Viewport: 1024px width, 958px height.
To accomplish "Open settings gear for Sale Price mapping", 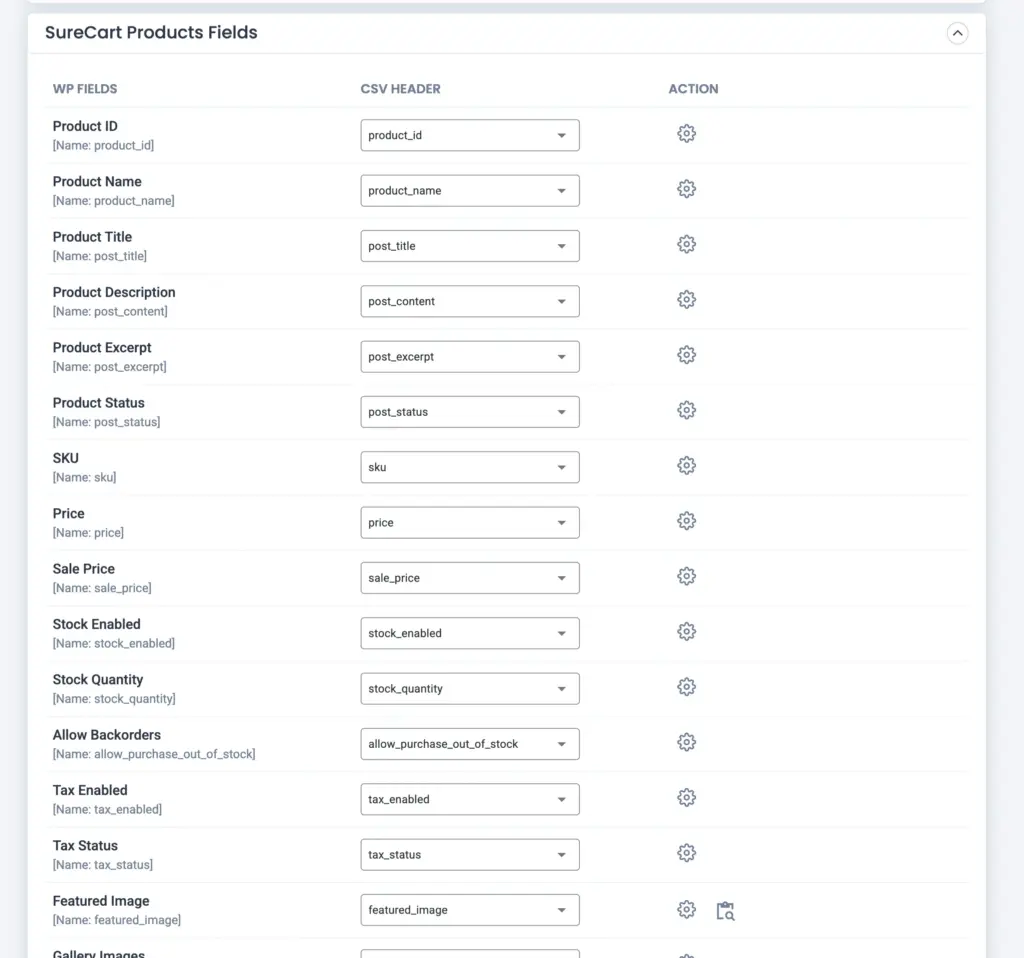I will (x=686, y=576).
